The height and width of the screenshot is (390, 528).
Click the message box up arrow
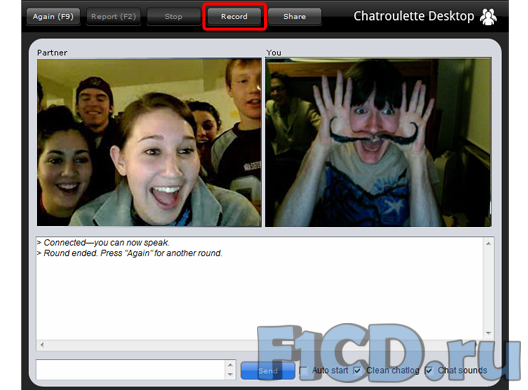point(230,365)
